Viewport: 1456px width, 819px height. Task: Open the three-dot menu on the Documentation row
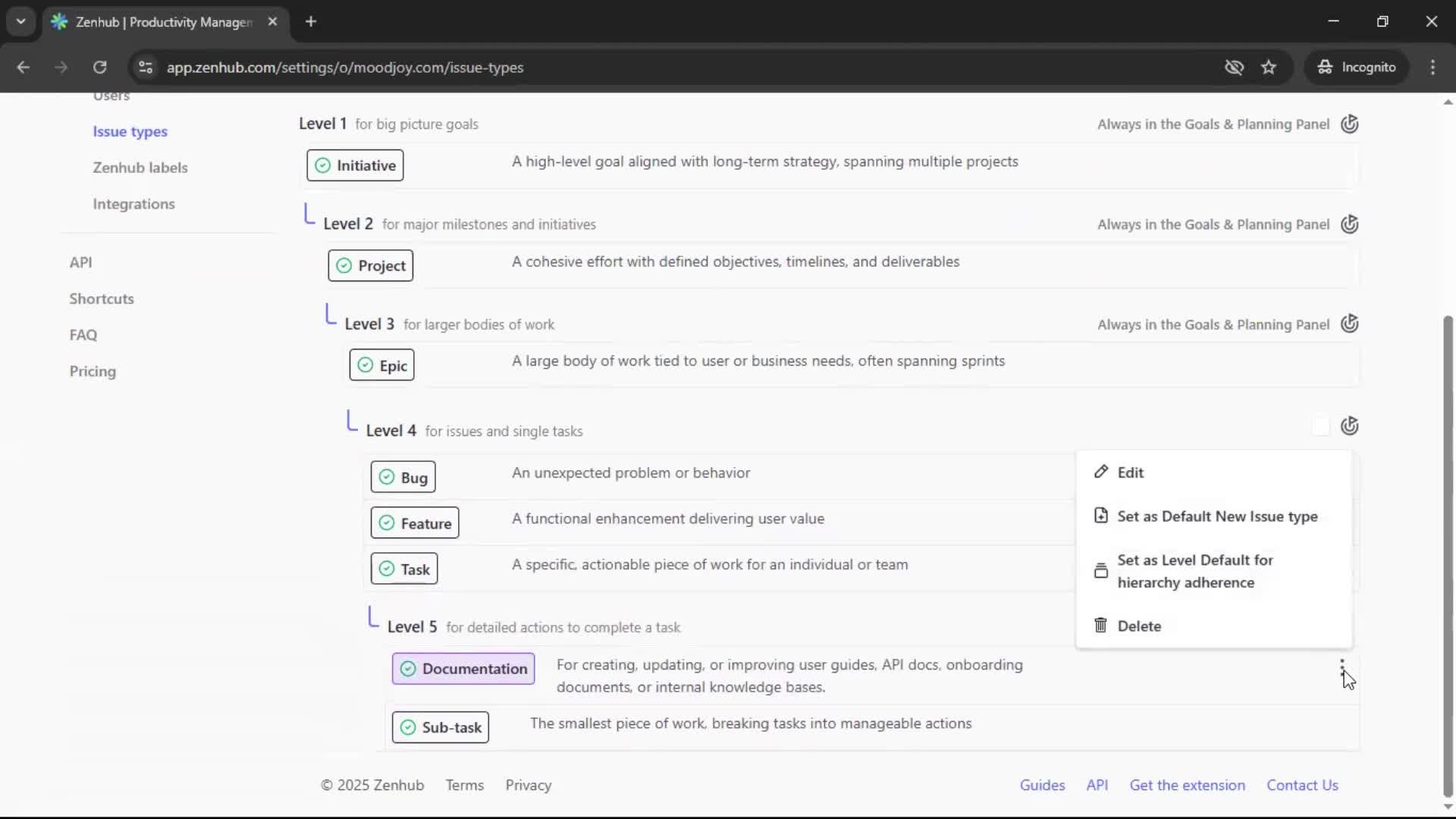pos(1342,666)
